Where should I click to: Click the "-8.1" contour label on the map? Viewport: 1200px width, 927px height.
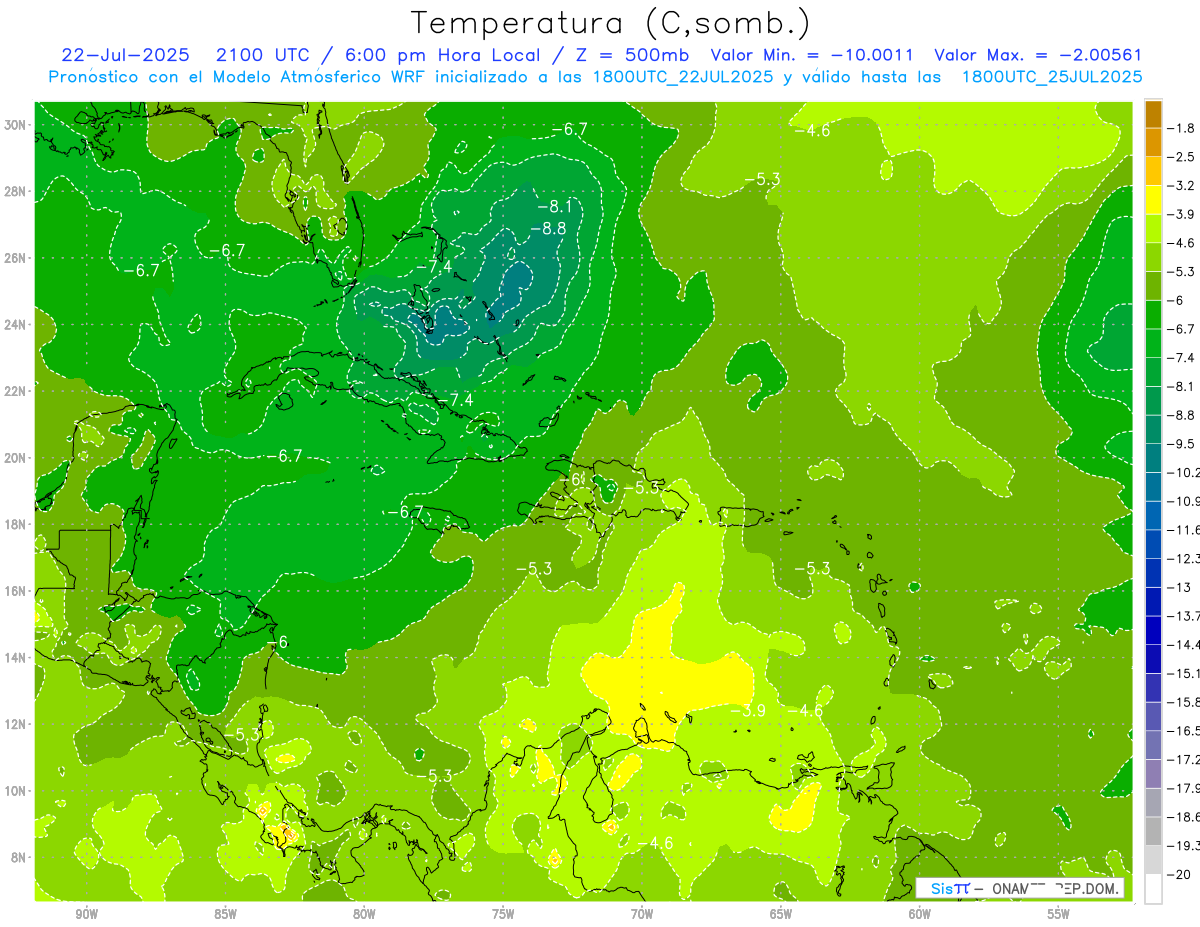pos(554,207)
